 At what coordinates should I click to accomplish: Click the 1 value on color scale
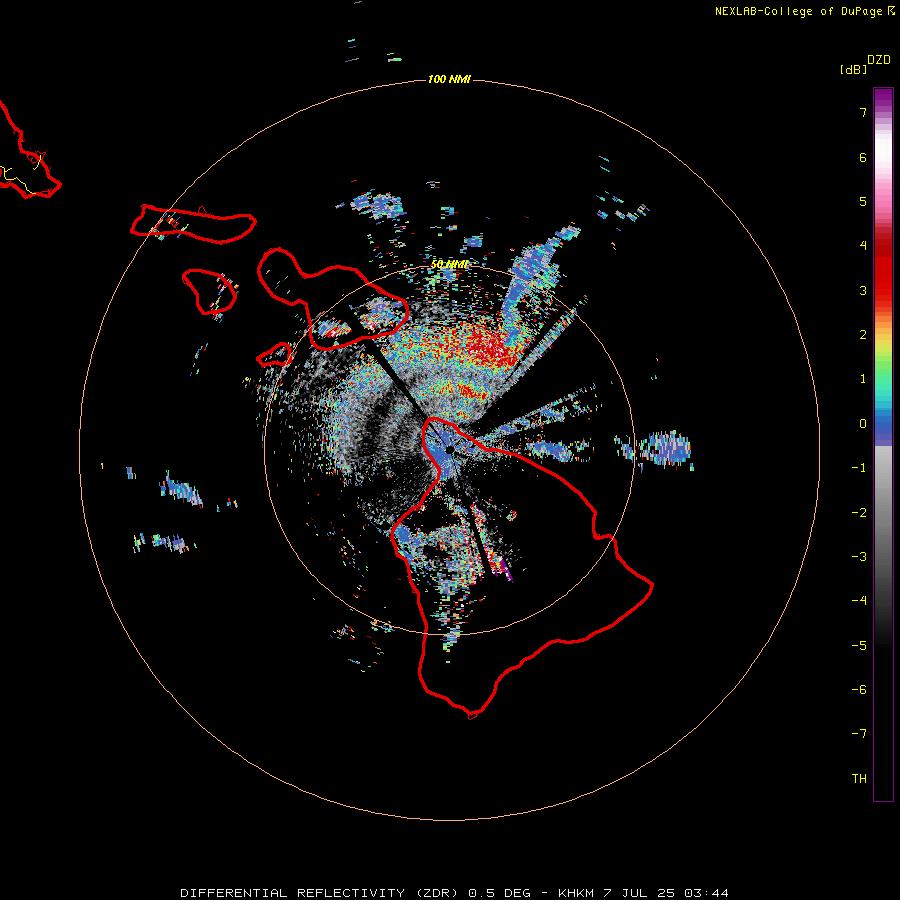coord(863,379)
